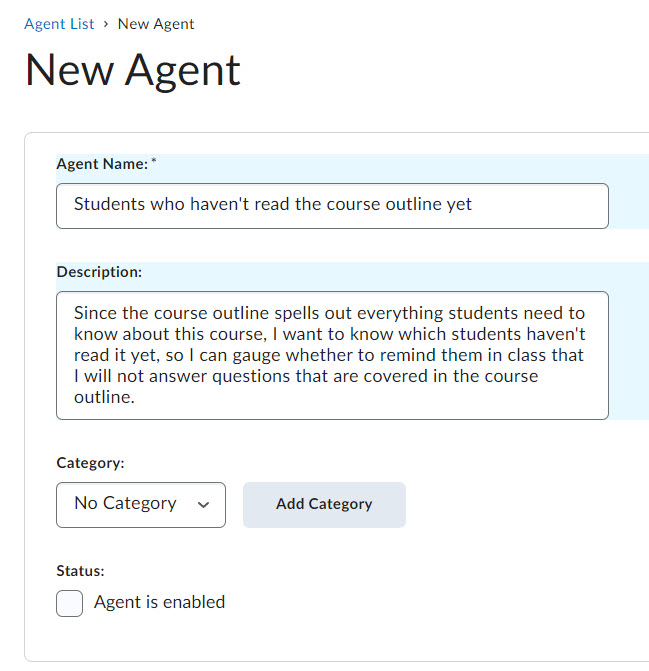
Task: Open the Agent List breadcrumb link
Action: (59, 23)
